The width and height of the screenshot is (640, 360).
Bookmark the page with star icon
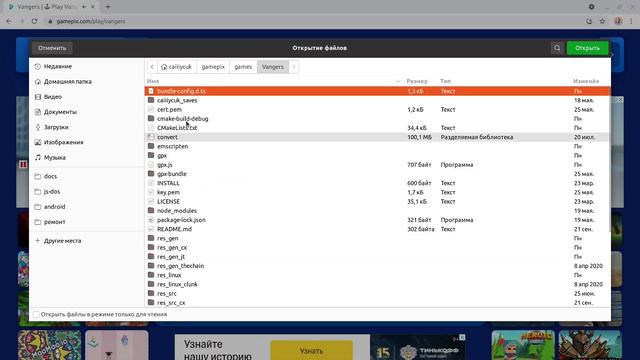click(602, 21)
